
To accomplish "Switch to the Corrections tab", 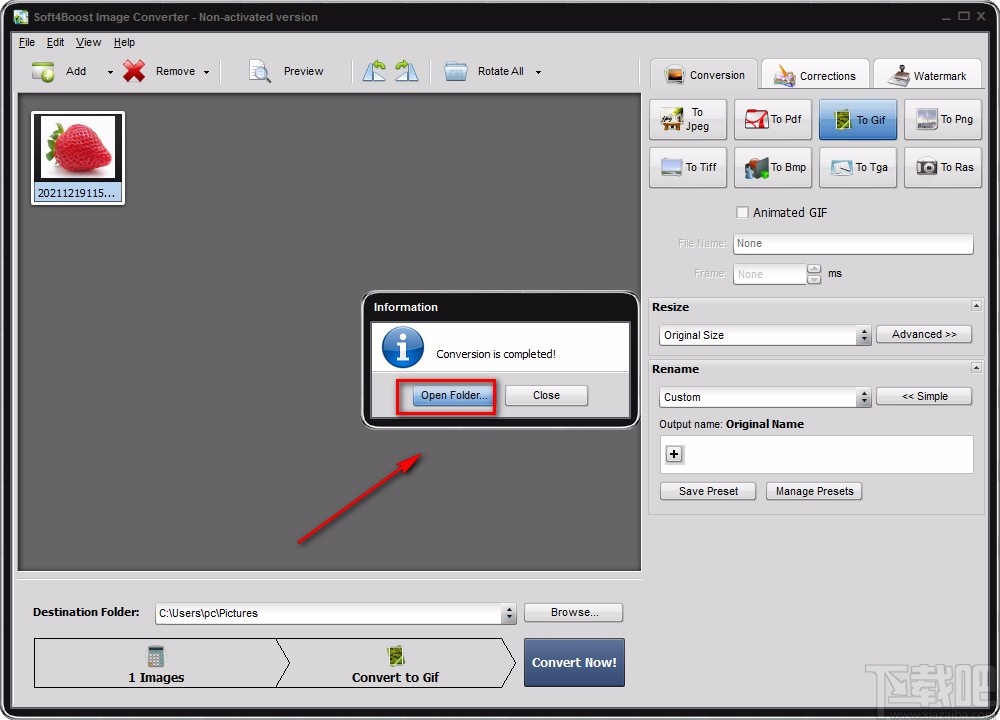I will click(815, 75).
